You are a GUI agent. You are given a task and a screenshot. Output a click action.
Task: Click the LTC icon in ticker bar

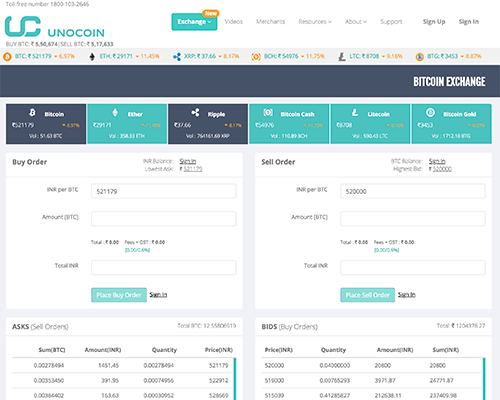pos(342,57)
